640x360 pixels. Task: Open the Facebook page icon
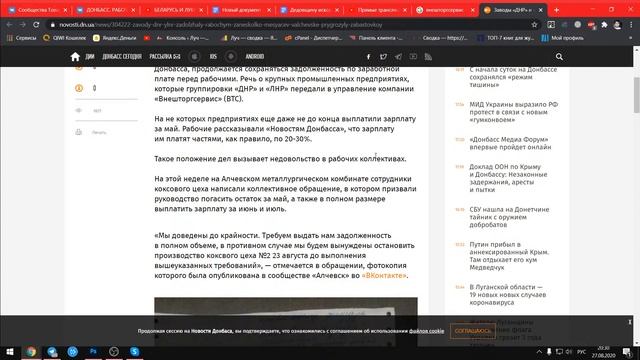tap(368, 57)
